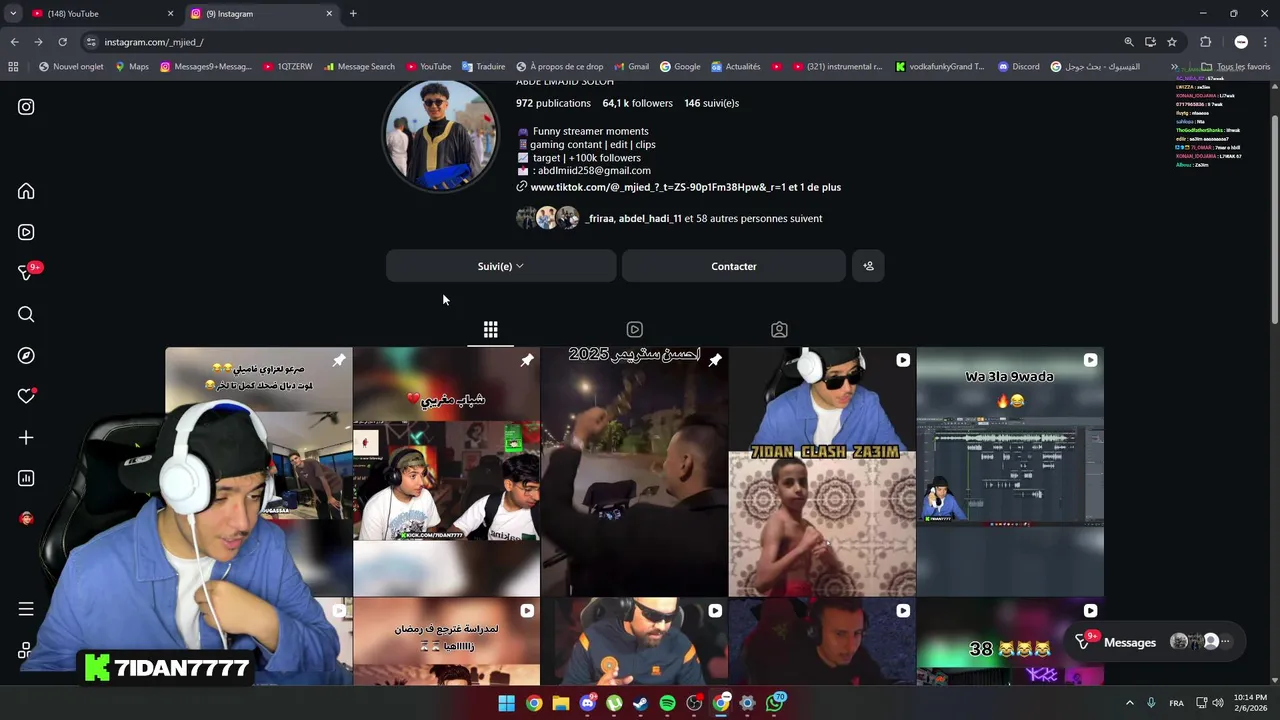Click the add similar accounts icon button
Screen dimensions: 1280x720
868,266
